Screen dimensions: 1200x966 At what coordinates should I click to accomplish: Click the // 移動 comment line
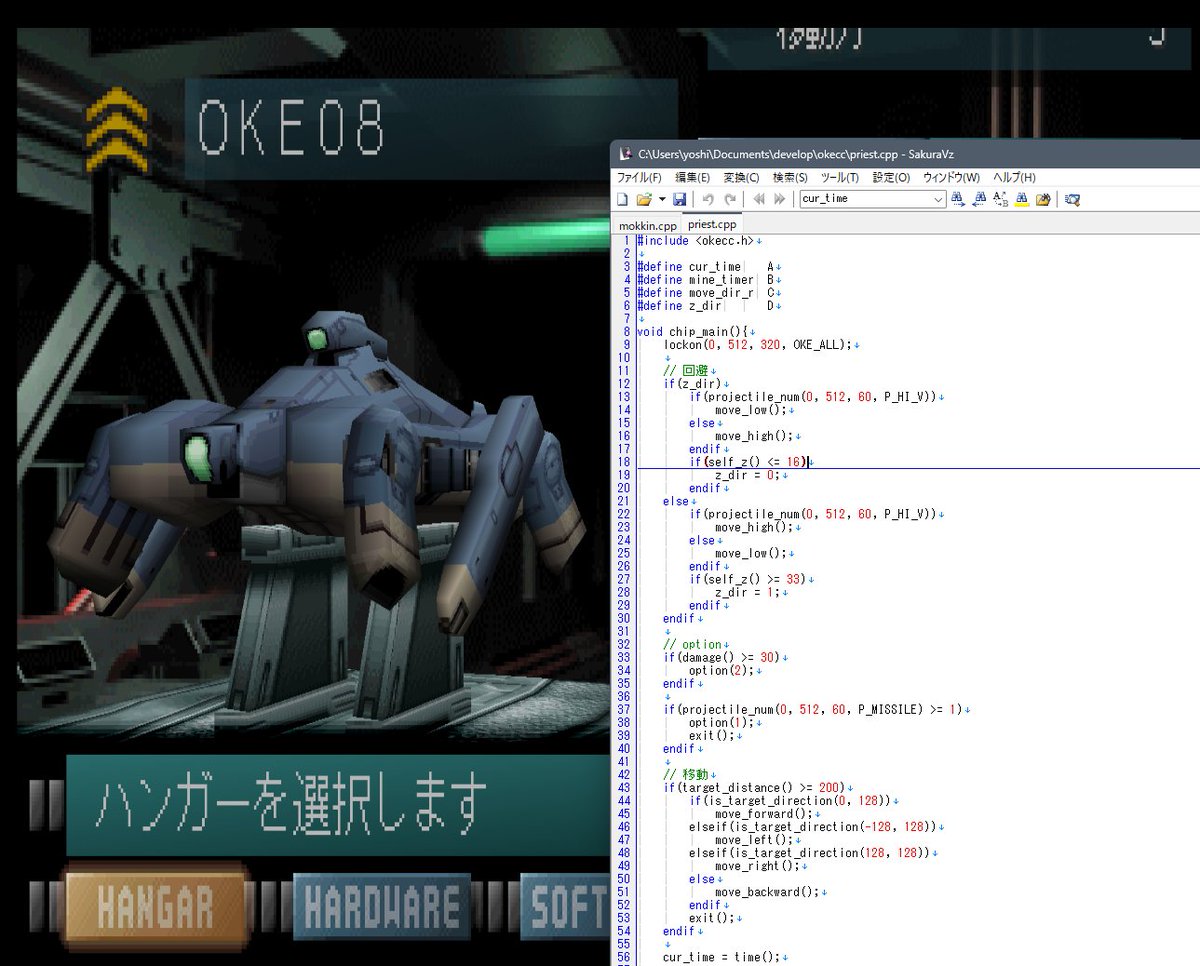click(688, 774)
